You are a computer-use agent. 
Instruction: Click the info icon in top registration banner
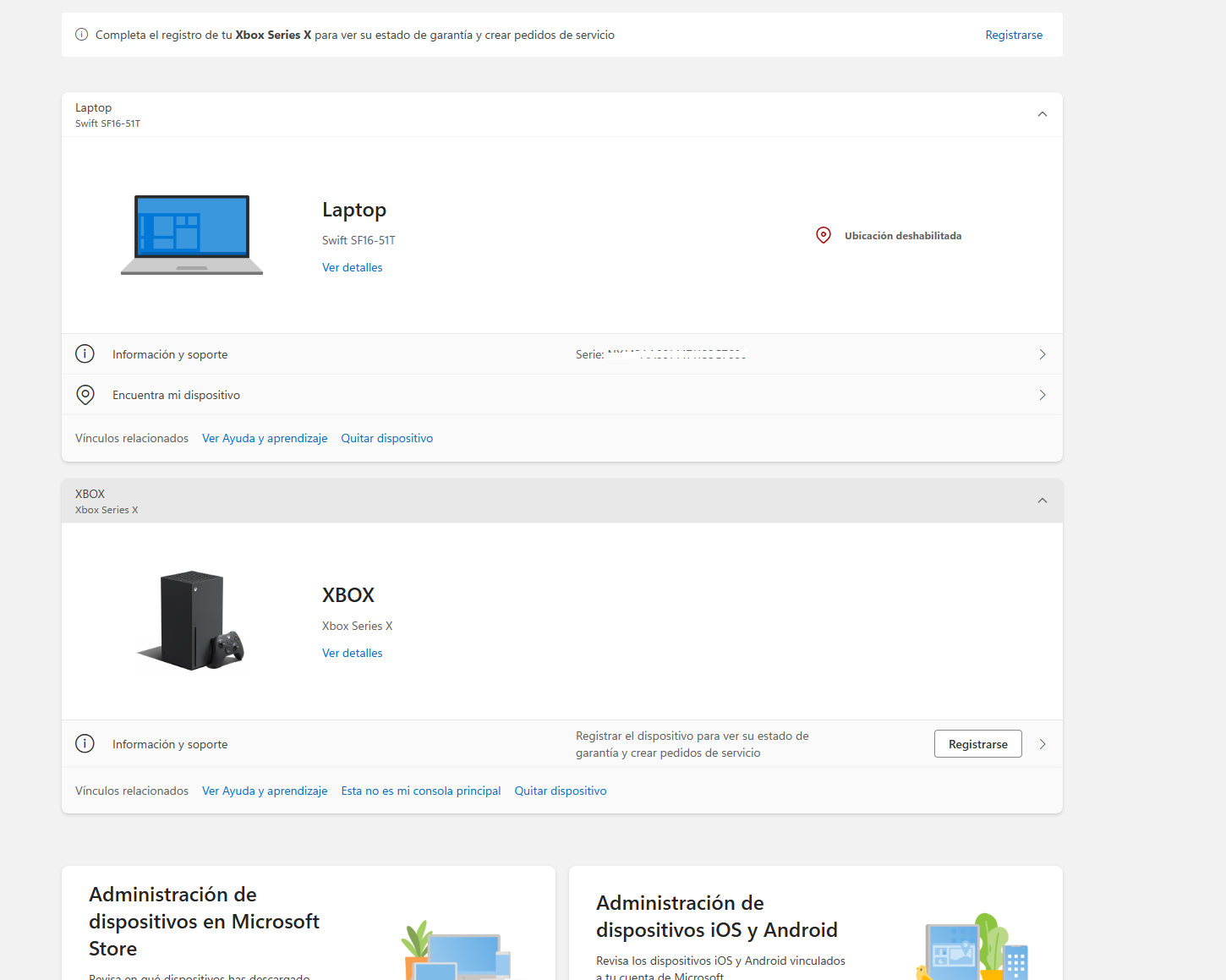(82, 35)
